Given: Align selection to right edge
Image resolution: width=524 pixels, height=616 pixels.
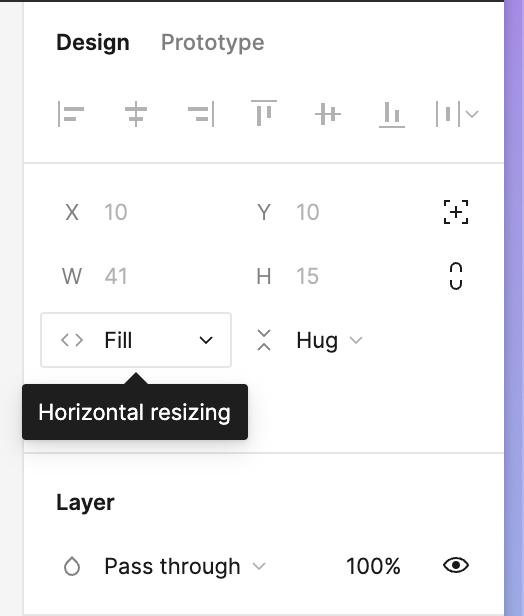Looking at the screenshot, I should coord(201,114).
